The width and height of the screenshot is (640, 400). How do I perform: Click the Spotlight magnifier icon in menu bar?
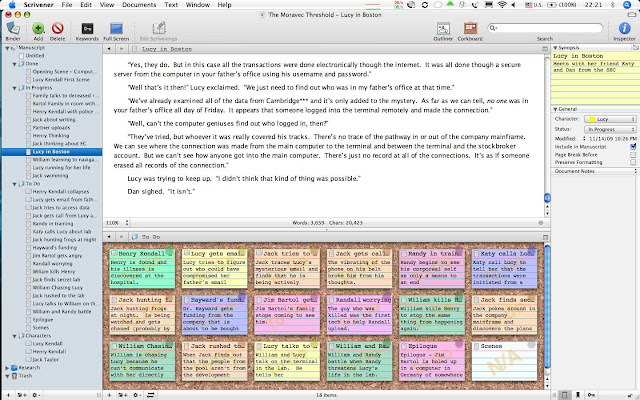pos(627,5)
